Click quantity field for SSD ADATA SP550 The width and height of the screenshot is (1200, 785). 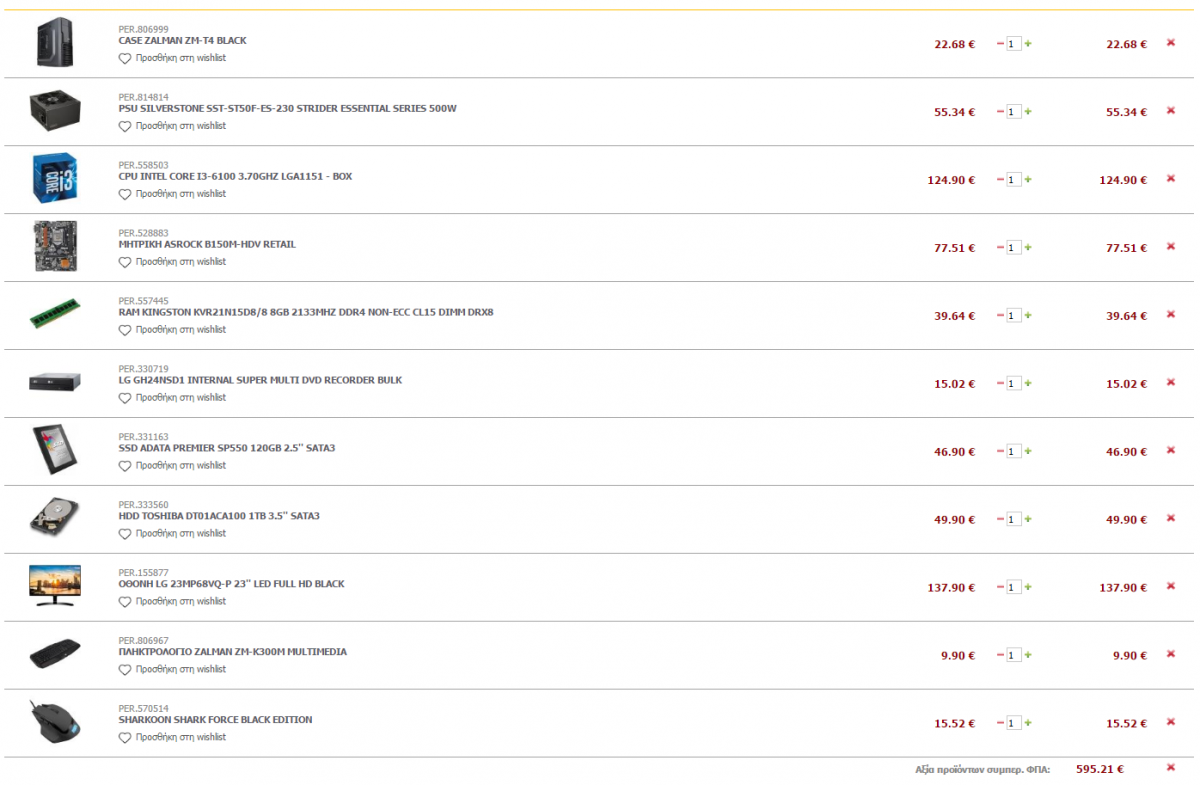coord(1014,452)
